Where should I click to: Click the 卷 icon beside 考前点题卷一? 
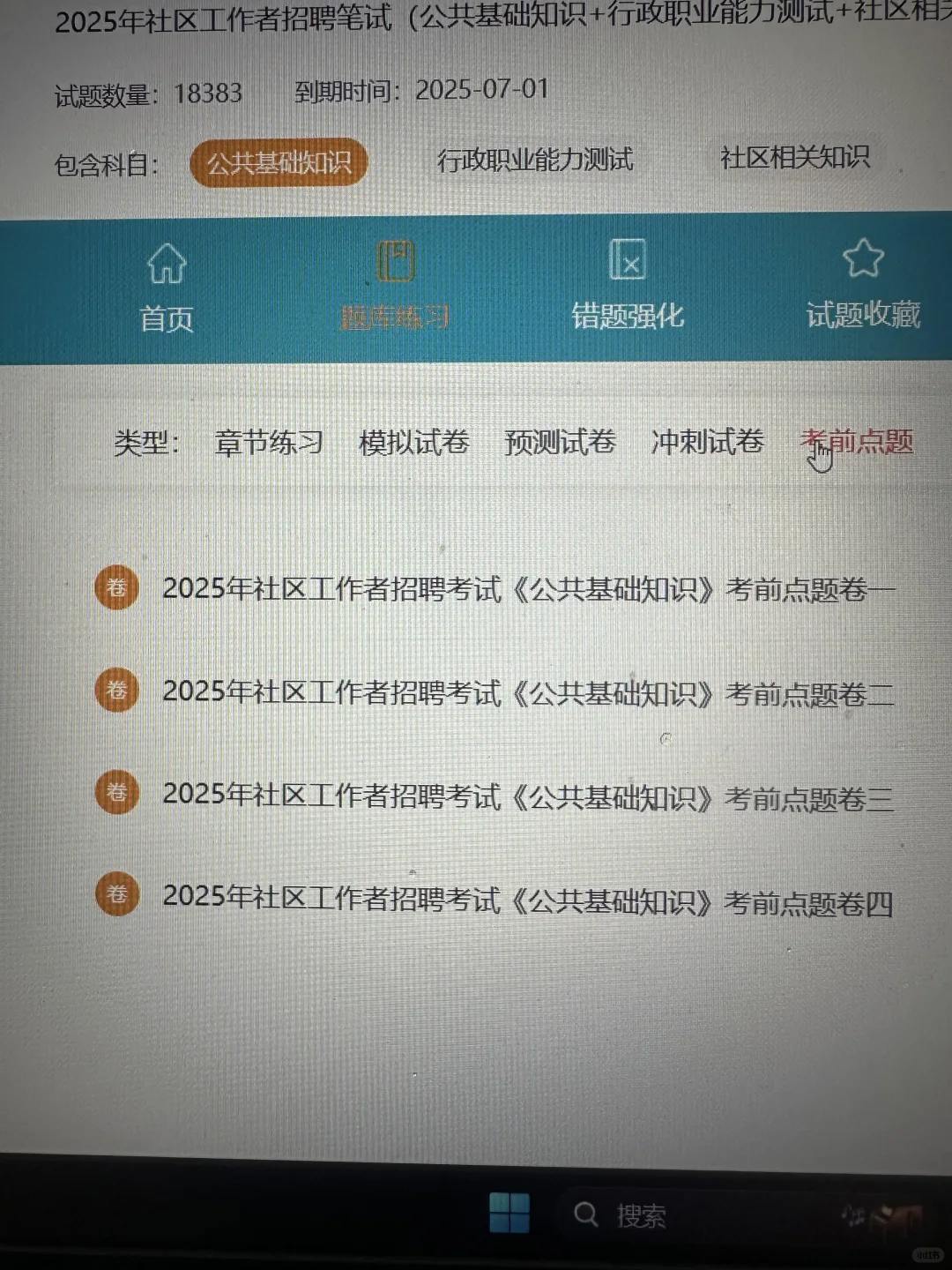tap(117, 586)
